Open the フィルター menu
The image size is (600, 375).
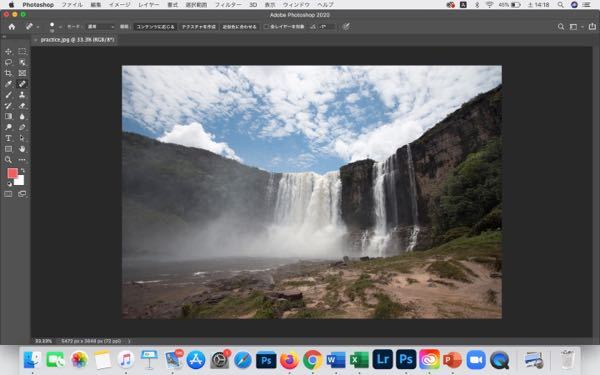[228, 5]
